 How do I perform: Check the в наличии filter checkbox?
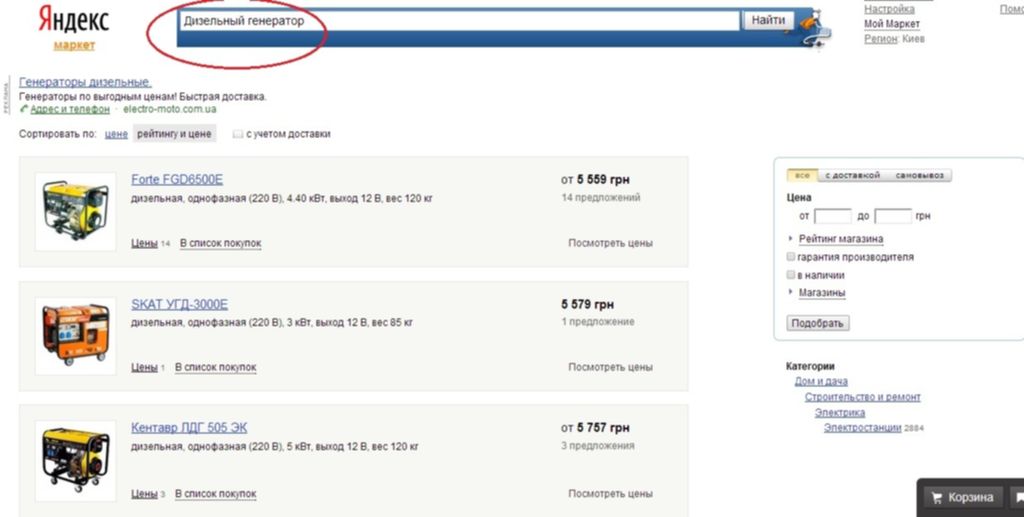point(791,275)
